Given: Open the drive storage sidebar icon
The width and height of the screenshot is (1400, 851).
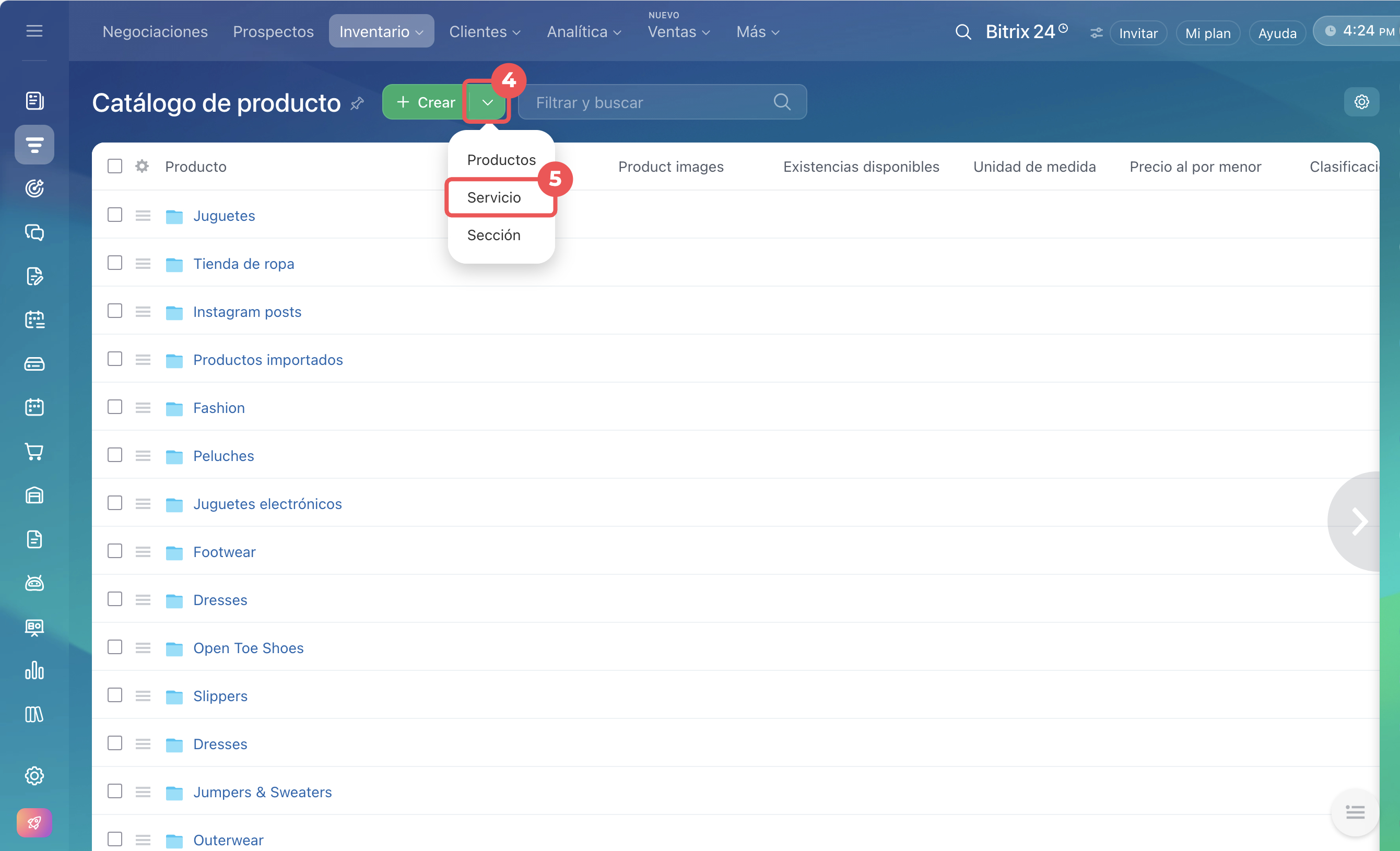Looking at the screenshot, I should 34,363.
